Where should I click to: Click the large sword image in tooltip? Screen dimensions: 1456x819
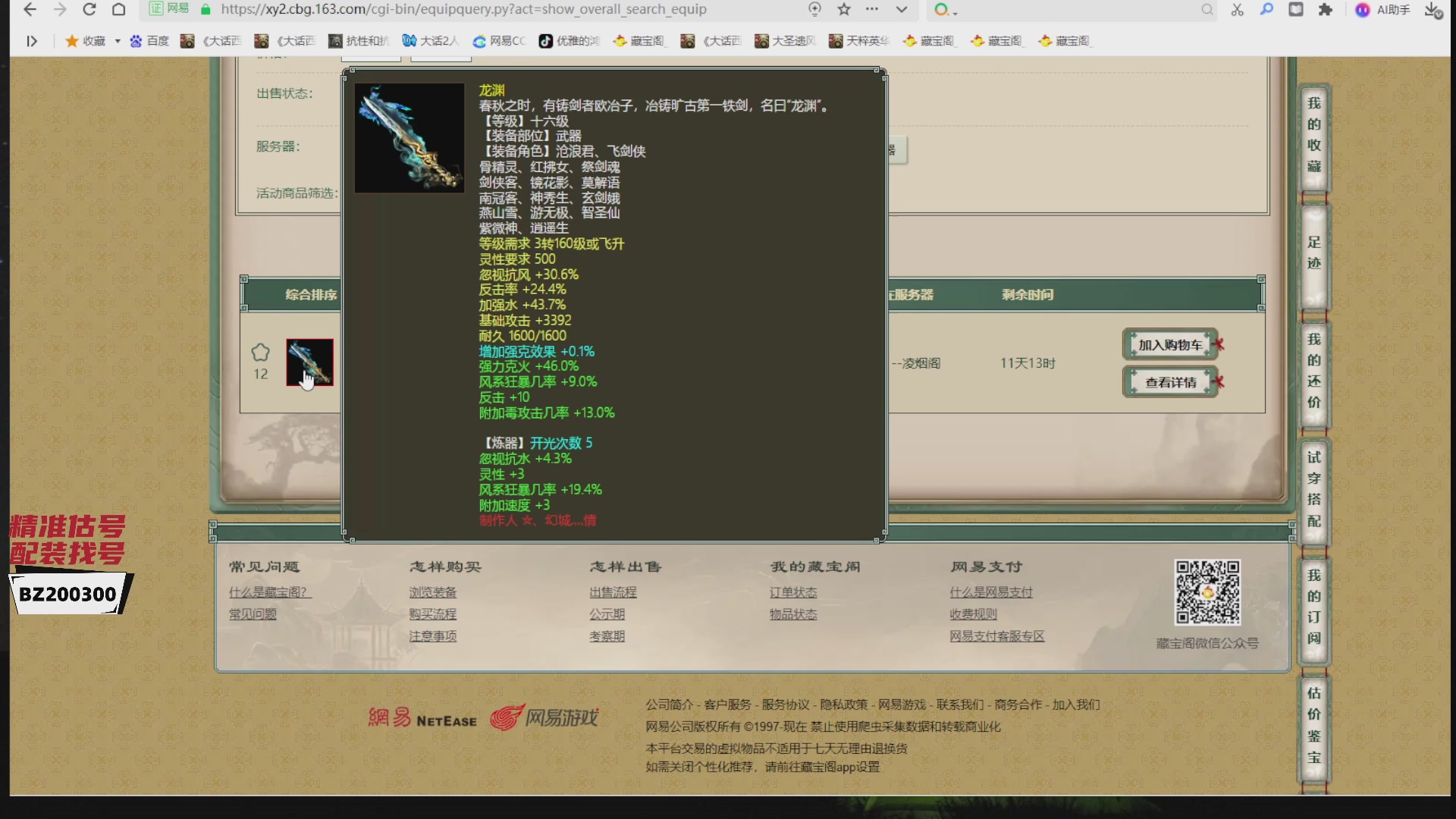click(x=409, y=137)
